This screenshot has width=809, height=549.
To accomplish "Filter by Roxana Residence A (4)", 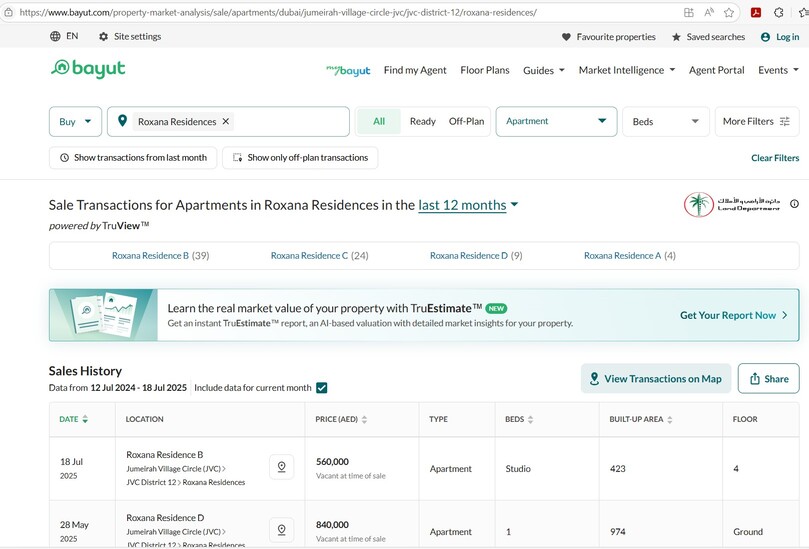I will (x=629, y=255).
